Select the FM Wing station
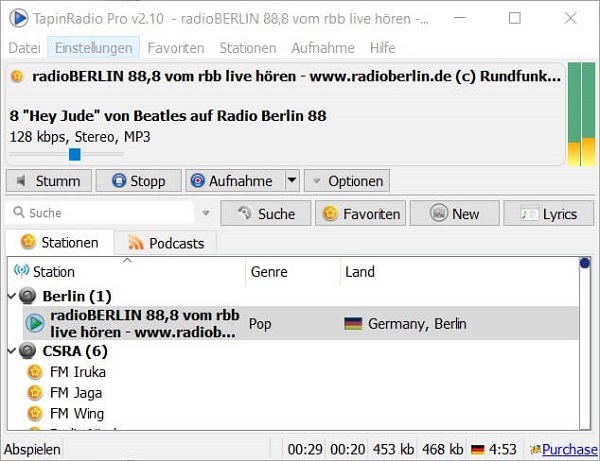 [x=77, y=414]
